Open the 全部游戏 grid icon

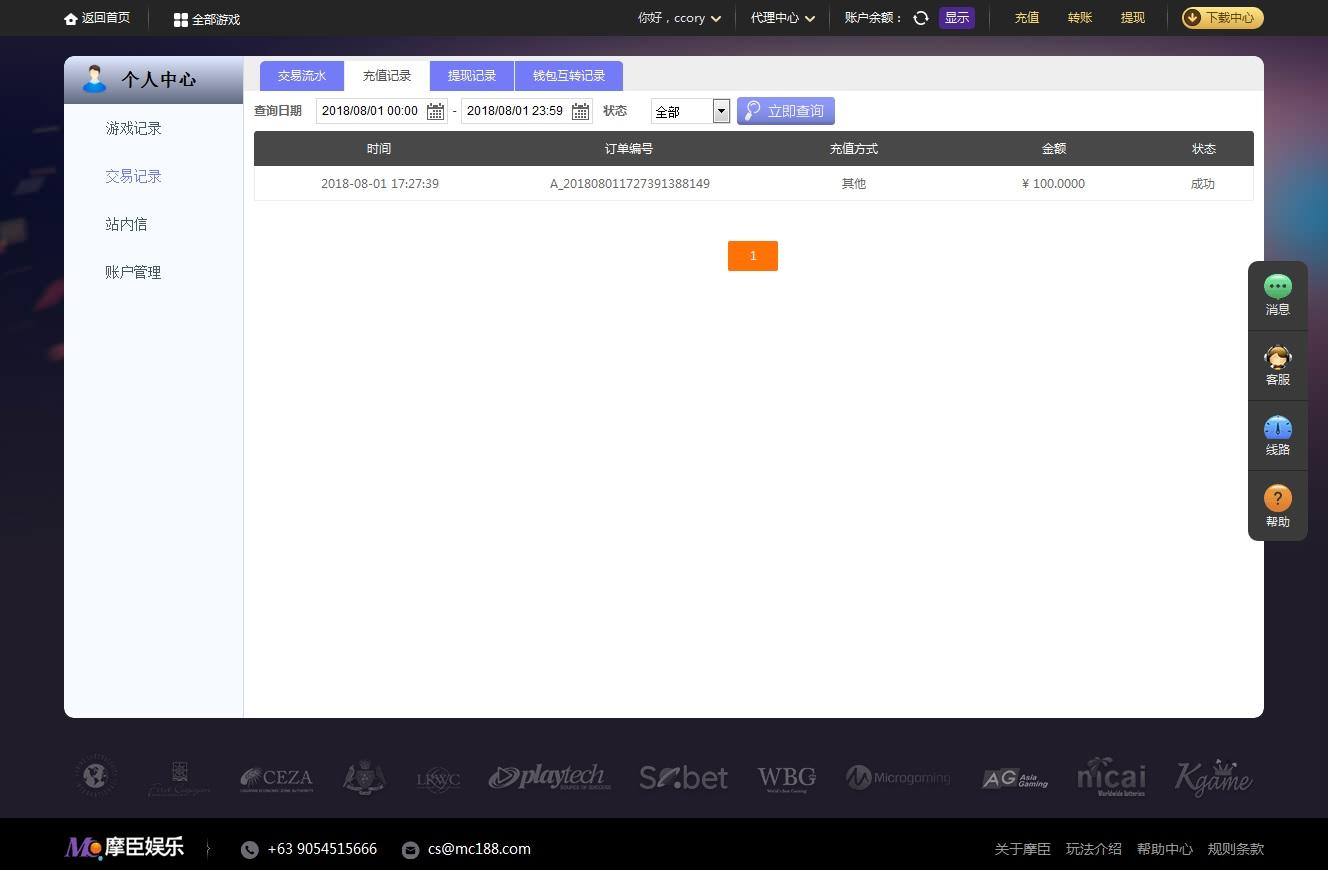180,19
